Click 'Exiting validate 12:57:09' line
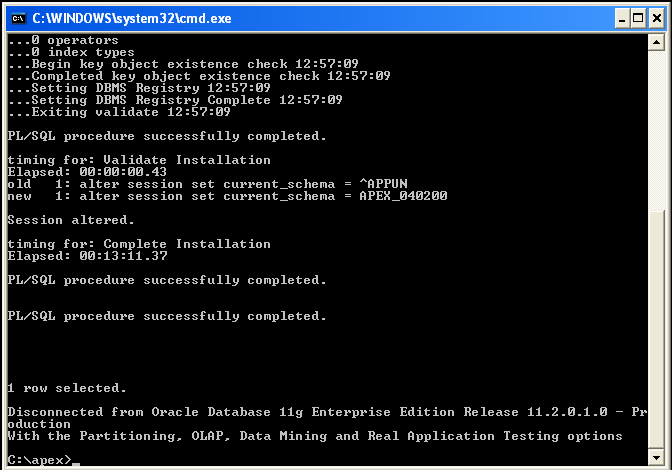672x470 pixels. 119,112
